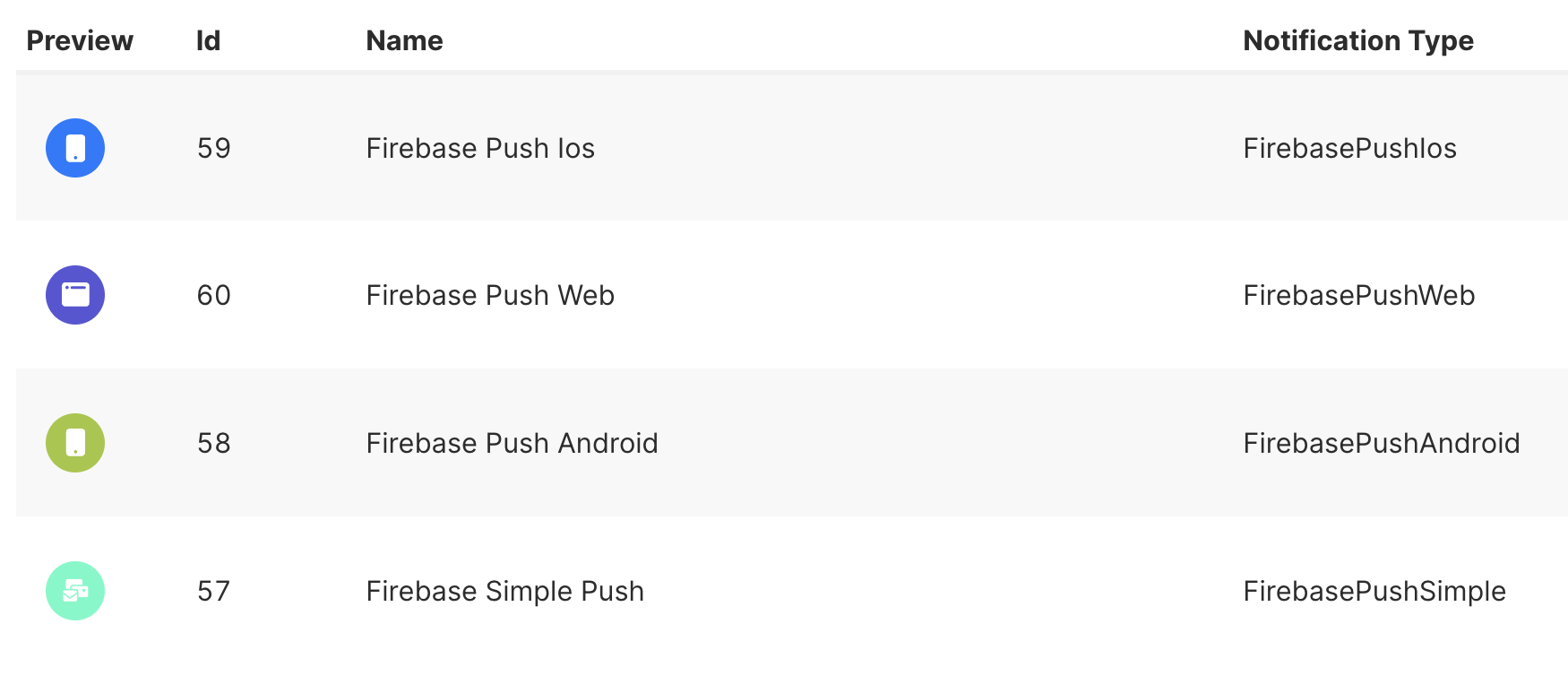1568x676 pixels.
Task: Click the mint Firebase Simple Push preview icon
Action: [75, 591]
